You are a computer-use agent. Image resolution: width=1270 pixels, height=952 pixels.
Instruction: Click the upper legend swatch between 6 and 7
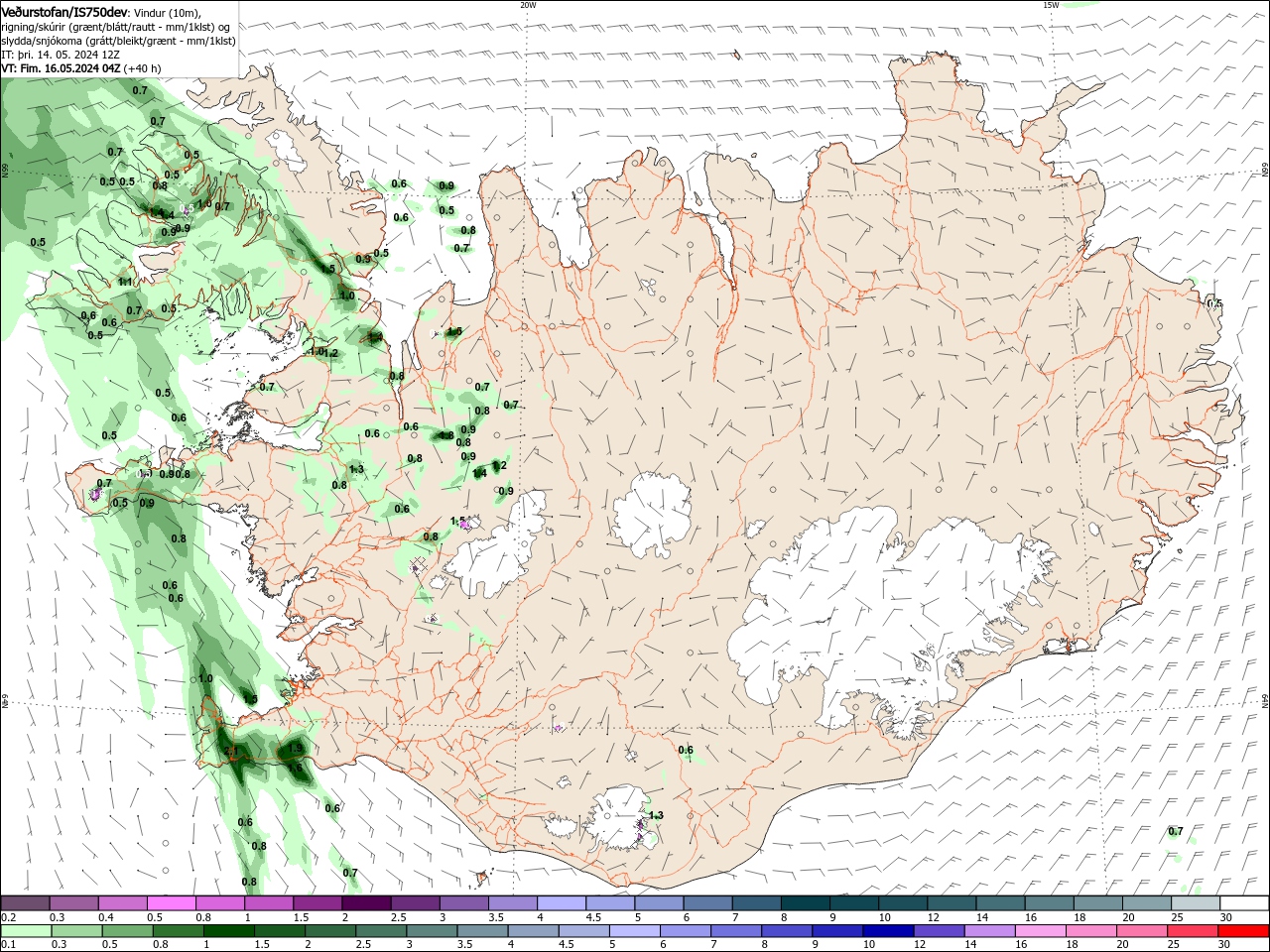click(707, 903)
